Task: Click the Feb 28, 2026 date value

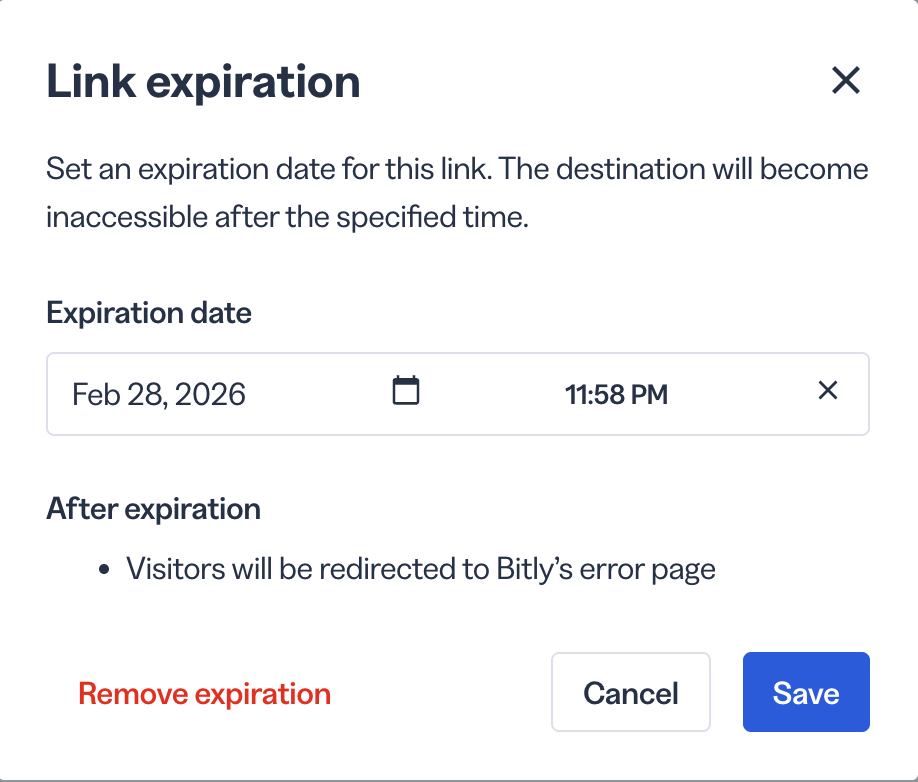Action: 159,394
